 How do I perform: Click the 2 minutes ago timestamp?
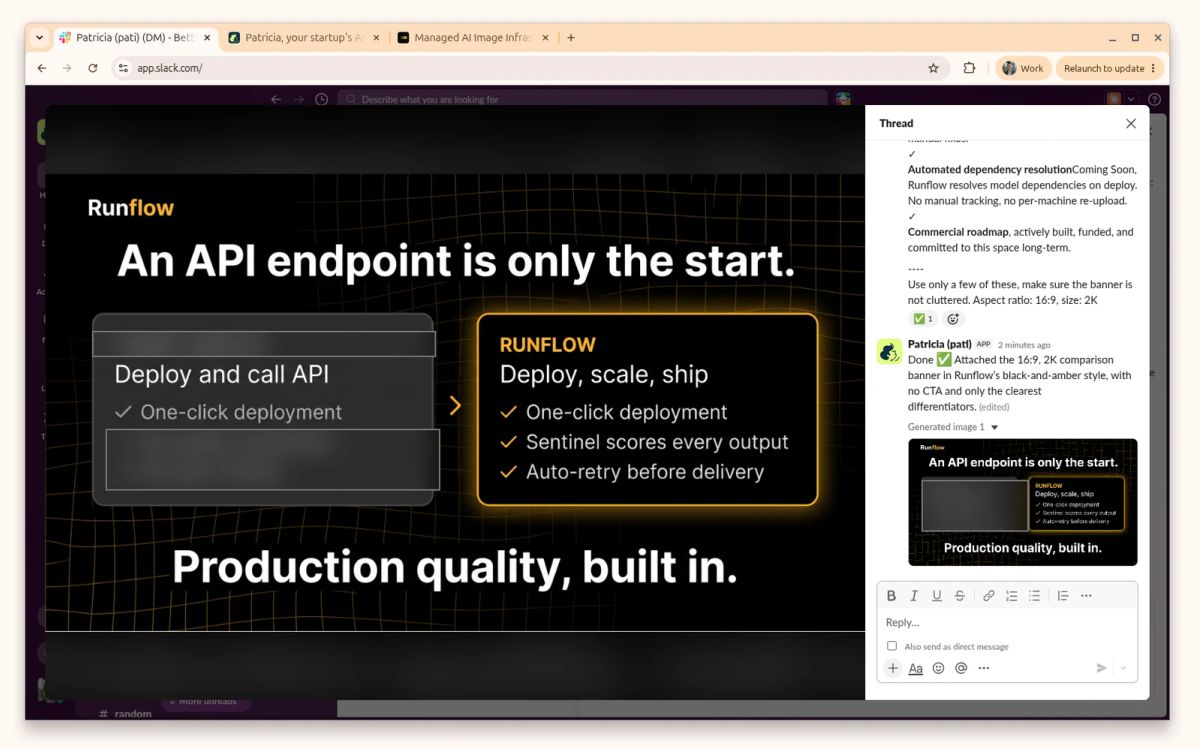pos(1023,345)
